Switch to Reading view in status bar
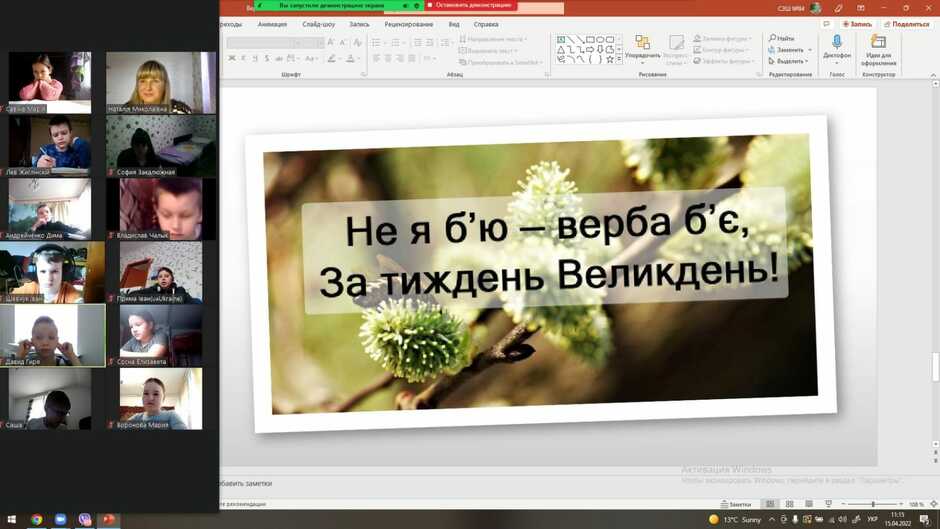Screen dimensions: 940x529 809,504
